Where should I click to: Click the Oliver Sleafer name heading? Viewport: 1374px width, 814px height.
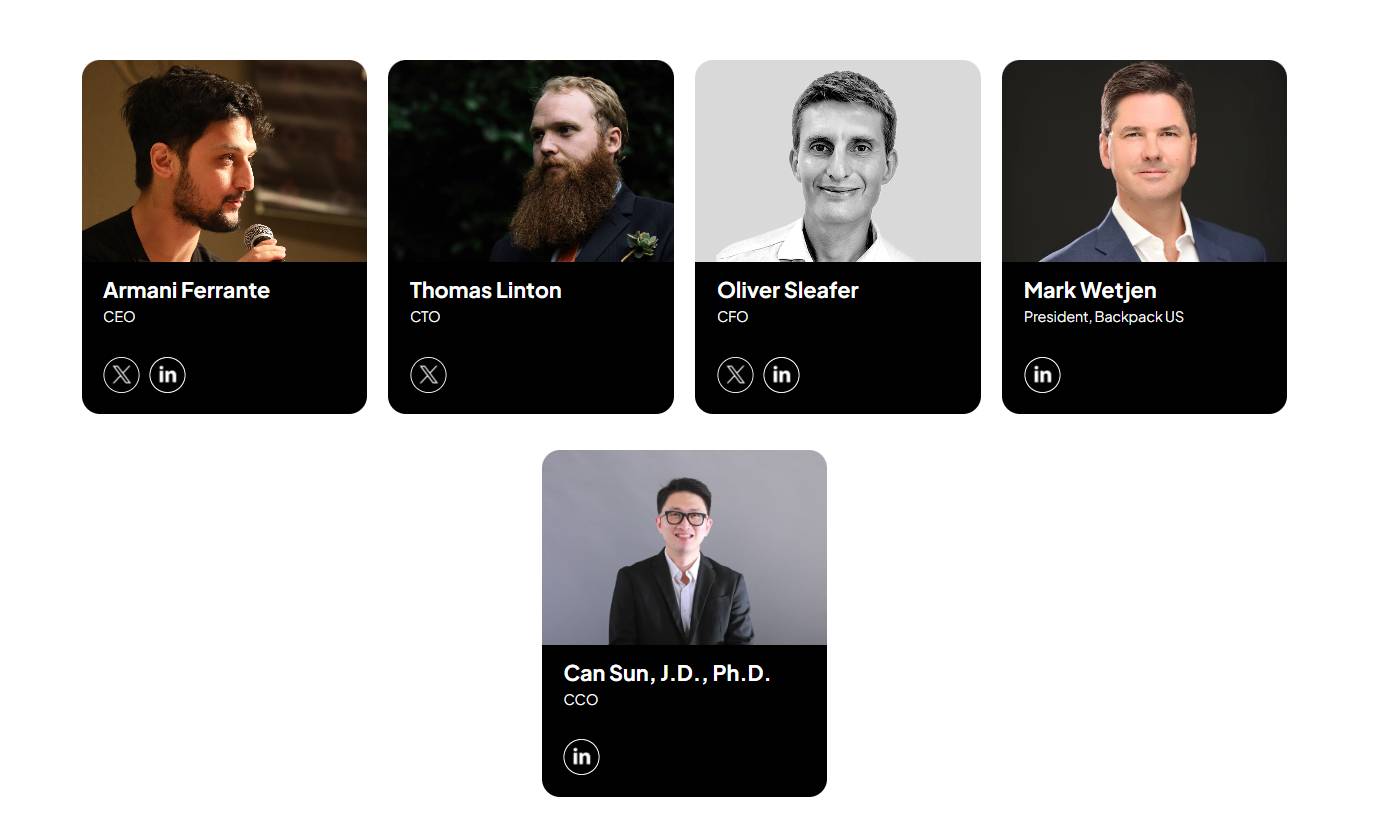(x=787, y=290)
